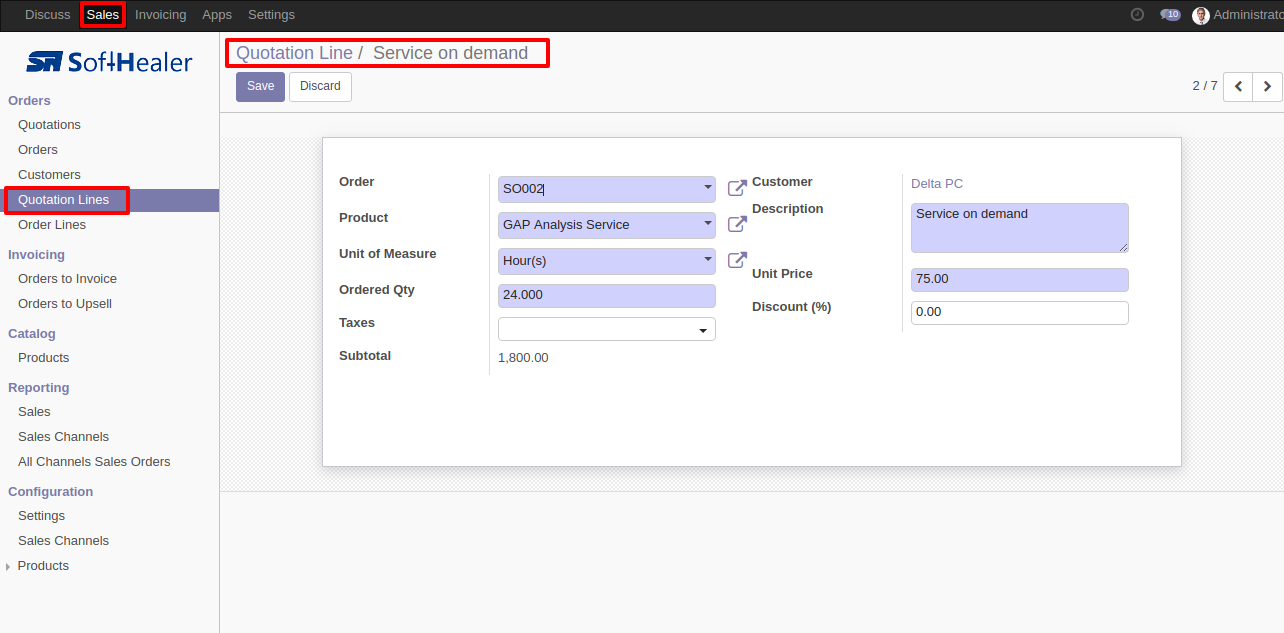Click the SoftHealer logo
Viewport: 1284px width, 633px height.
[x=109, y=62]
